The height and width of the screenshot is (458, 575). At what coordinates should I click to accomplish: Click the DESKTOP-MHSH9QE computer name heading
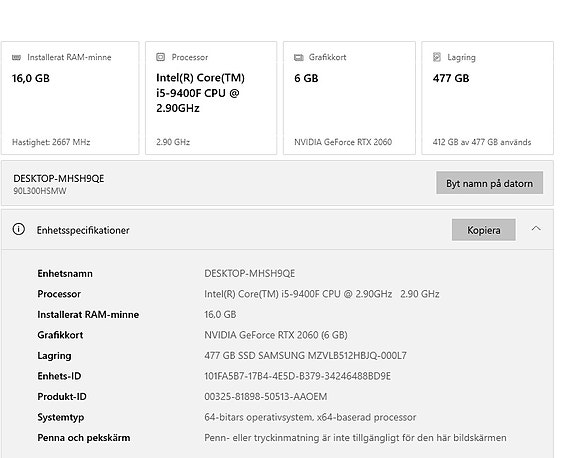pos(59,179)
